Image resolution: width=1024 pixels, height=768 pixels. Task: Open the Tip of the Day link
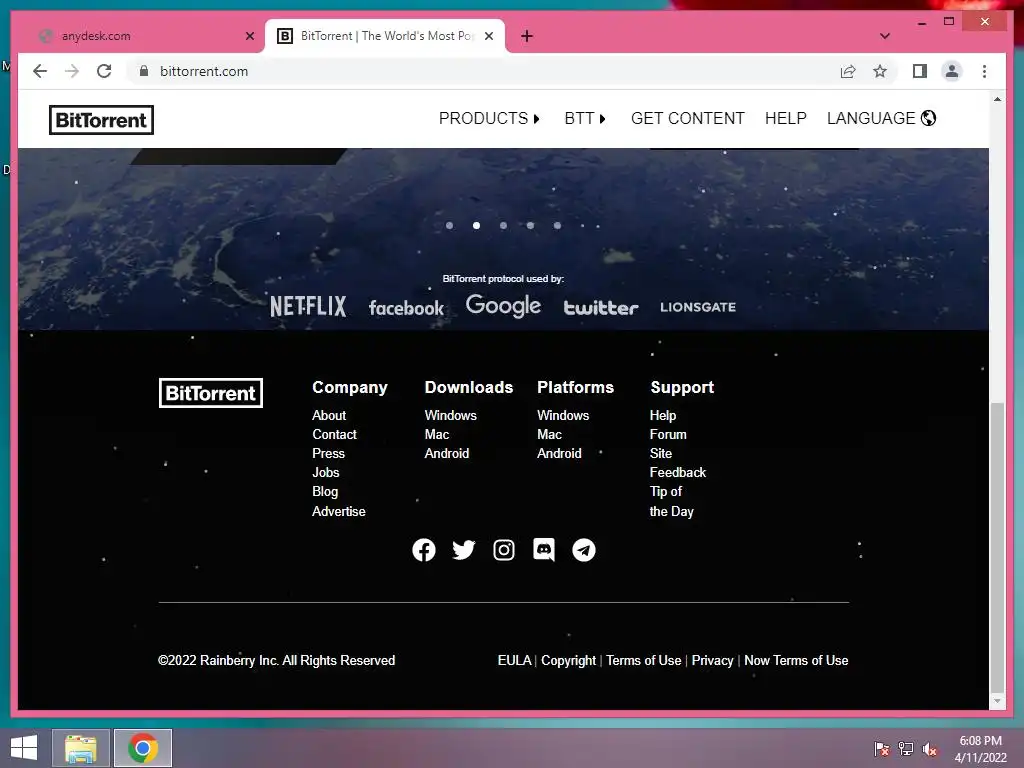pos(671,501)
